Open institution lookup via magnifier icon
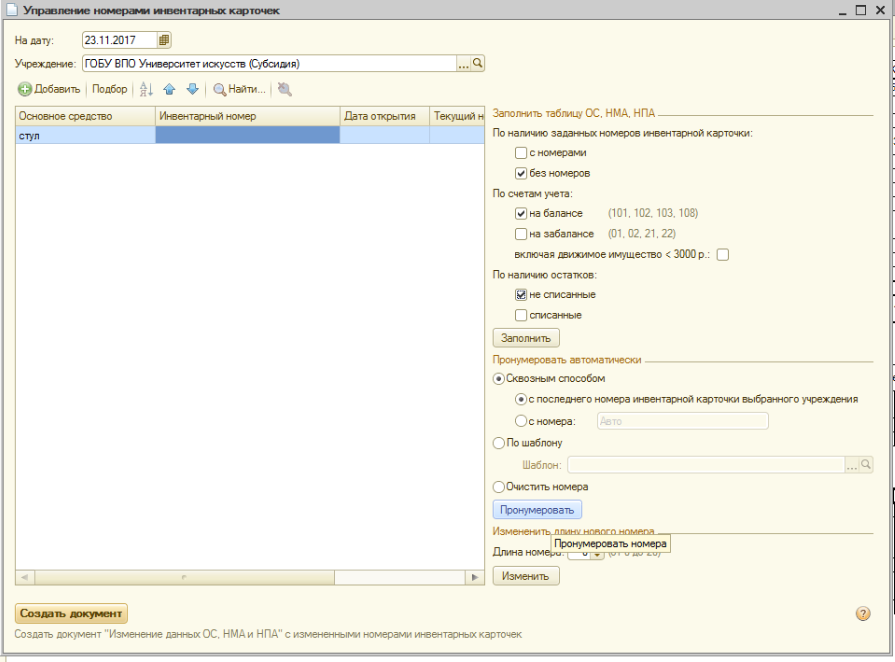 [x=478, y=63]
